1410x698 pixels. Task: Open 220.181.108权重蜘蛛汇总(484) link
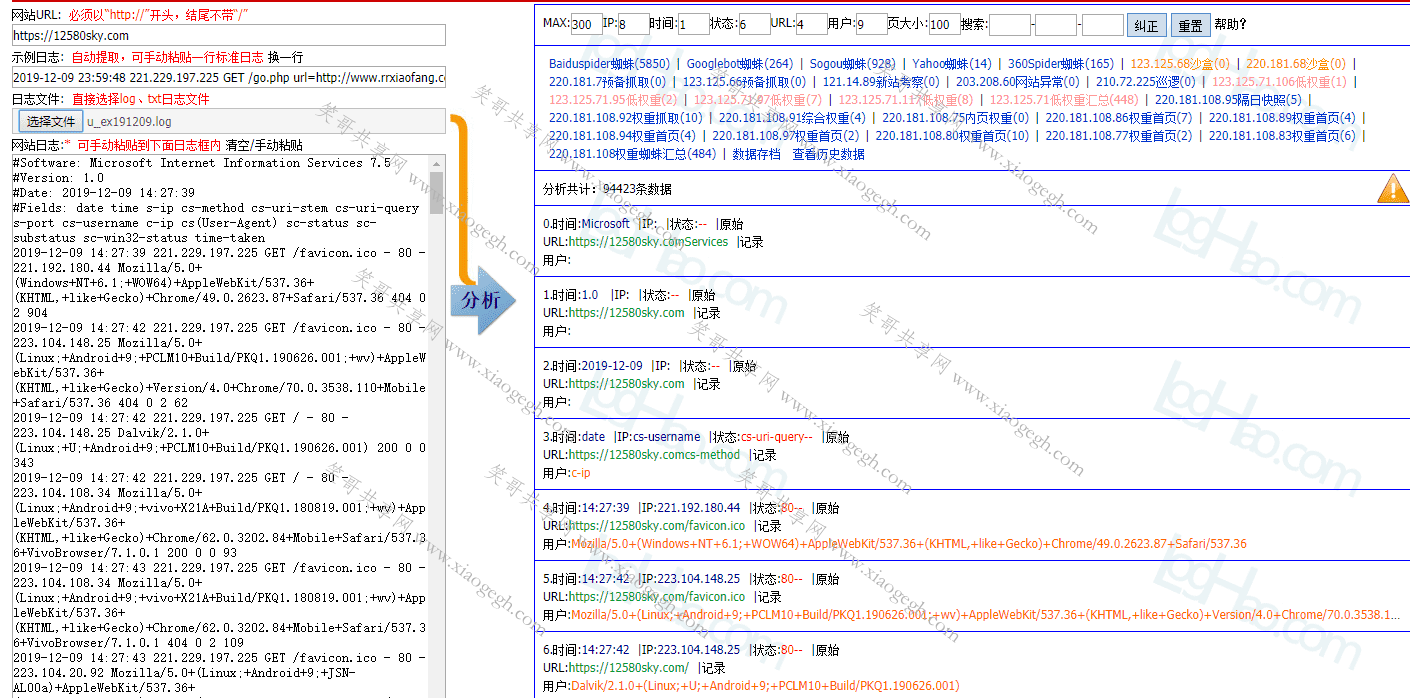(x=632, y=153)
